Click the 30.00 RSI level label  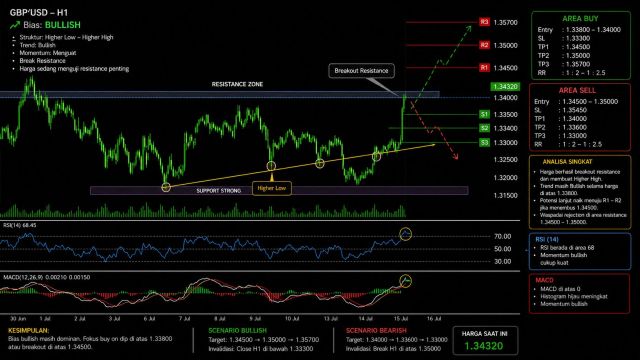(x=502, y=261)
